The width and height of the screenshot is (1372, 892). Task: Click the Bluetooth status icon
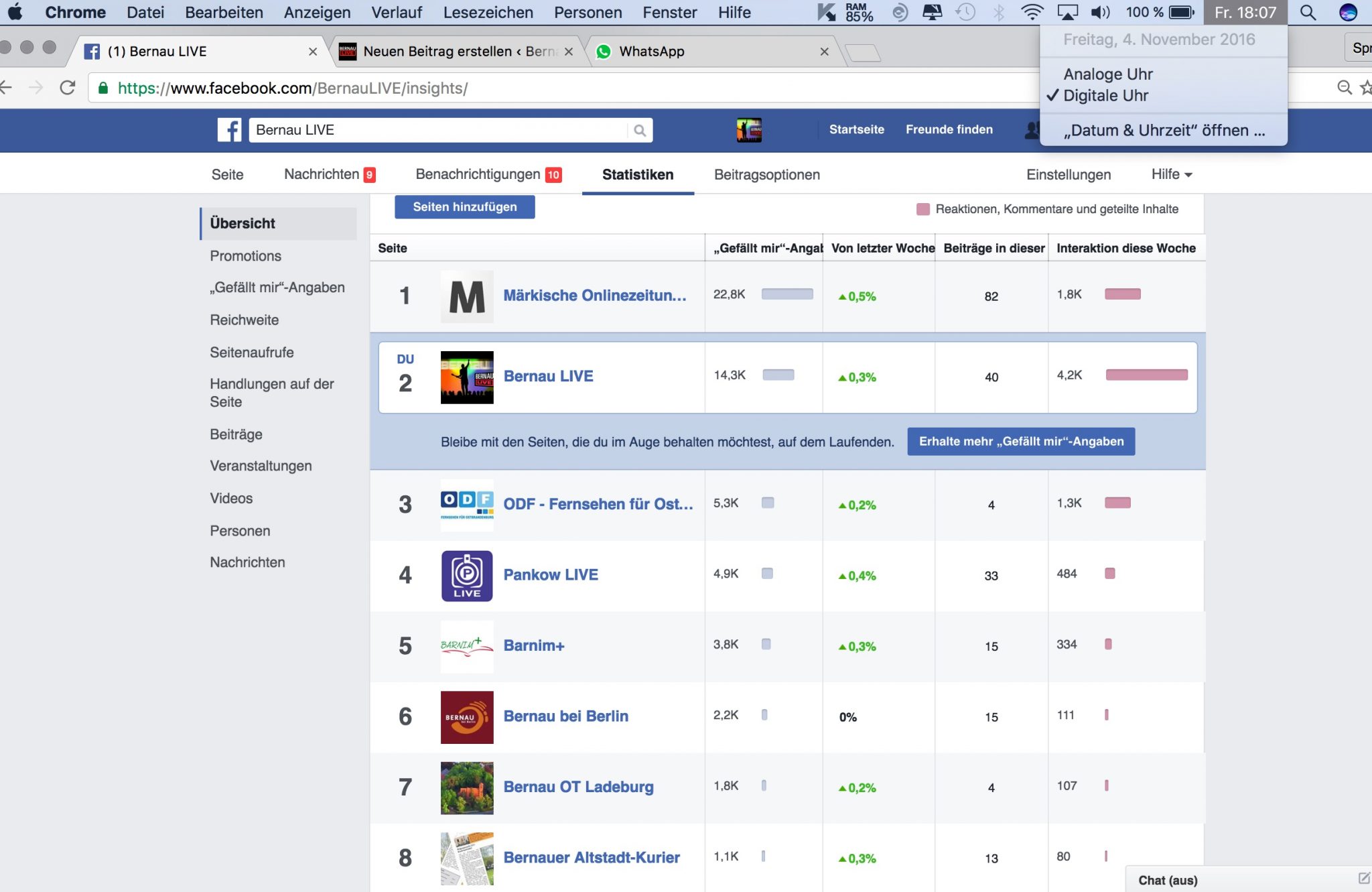click(x=998, y=12)
